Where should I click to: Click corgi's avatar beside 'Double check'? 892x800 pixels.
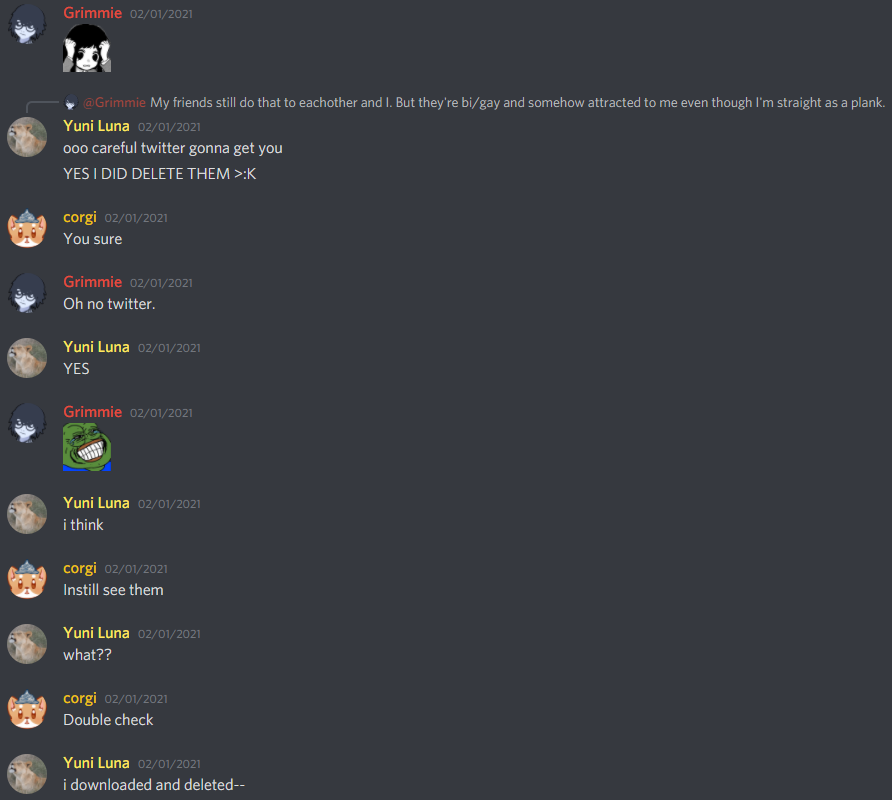(27, 709)
